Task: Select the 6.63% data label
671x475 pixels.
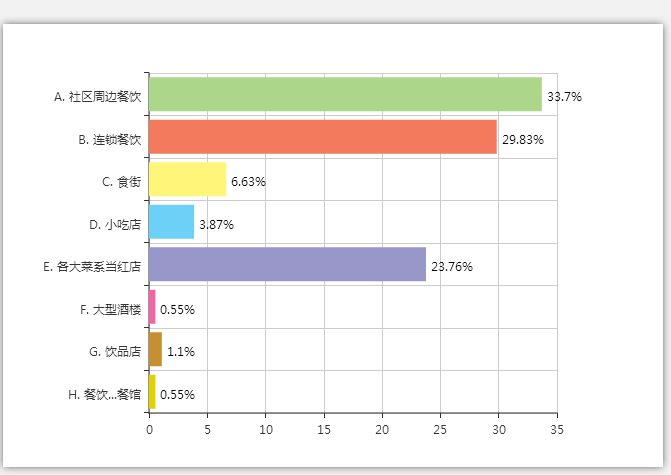Action: pyautogui.click(x=248, y=182)
